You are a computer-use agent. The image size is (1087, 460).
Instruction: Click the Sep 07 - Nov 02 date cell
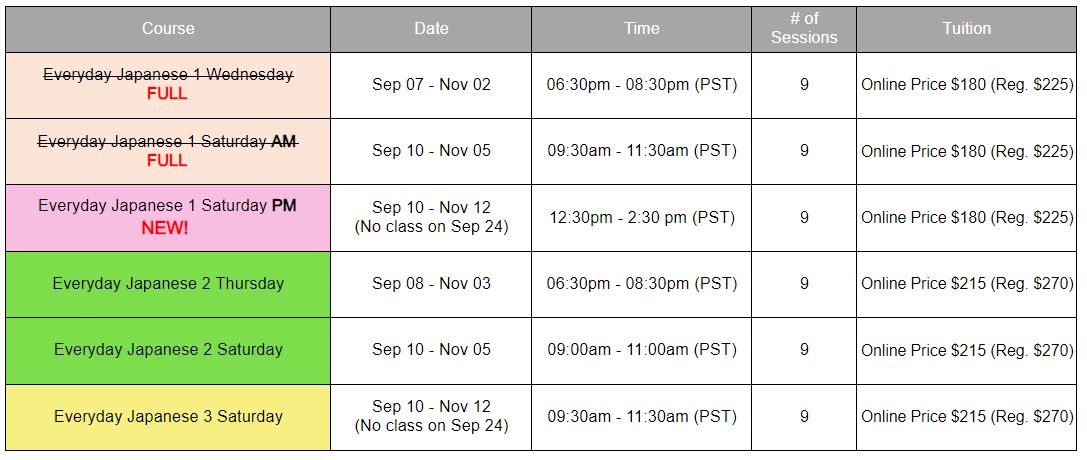tap(431, 85)
